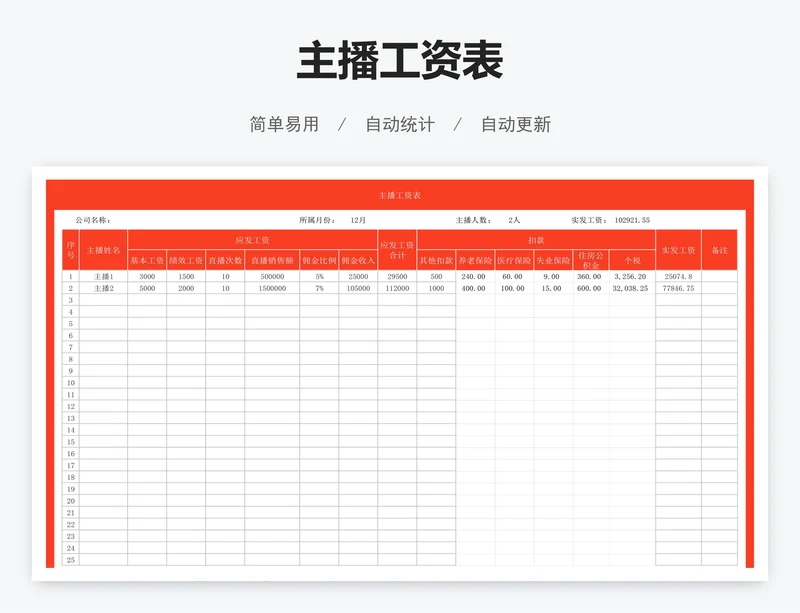Click 主播1 livestream count cell 10

click(x=225, y=276)
